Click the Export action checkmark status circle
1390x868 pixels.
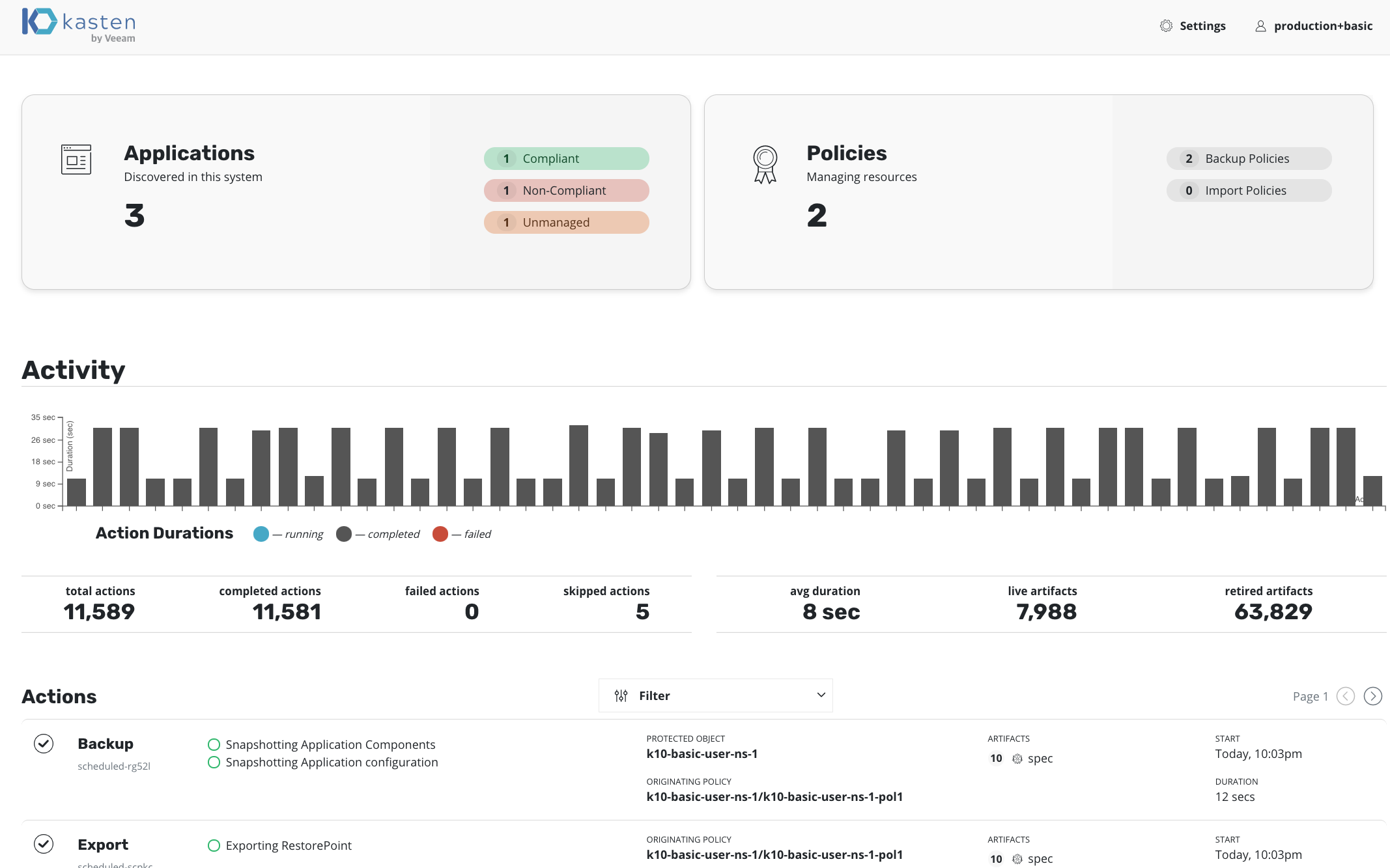(44, 844)
